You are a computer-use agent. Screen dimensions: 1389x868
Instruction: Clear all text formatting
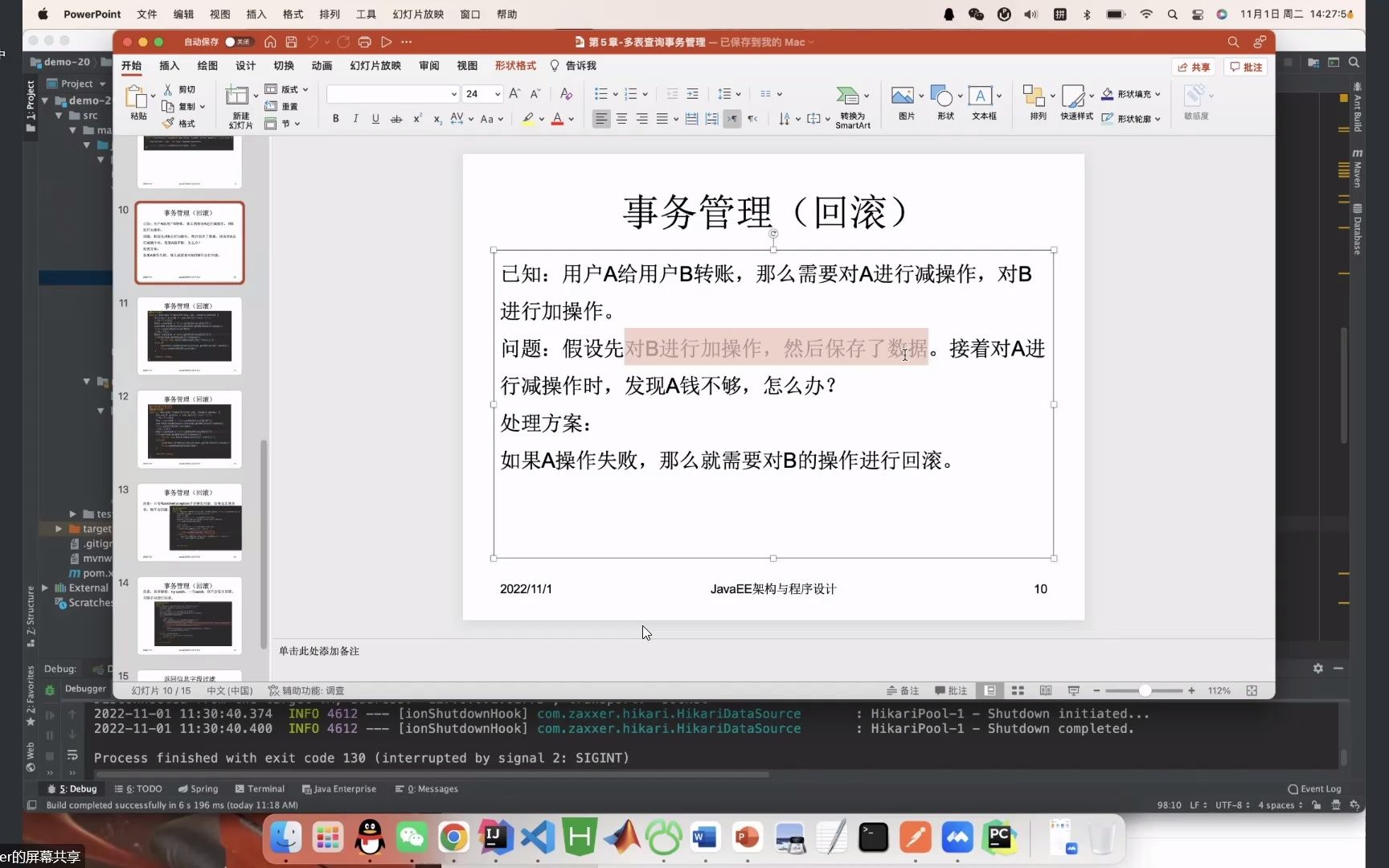566,94
